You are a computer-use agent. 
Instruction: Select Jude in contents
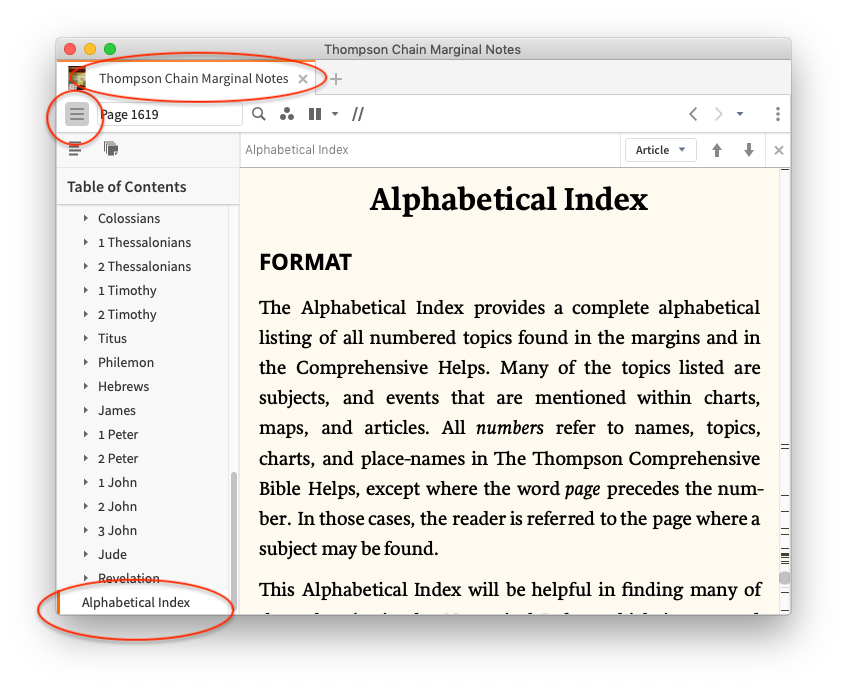(112, 555)
